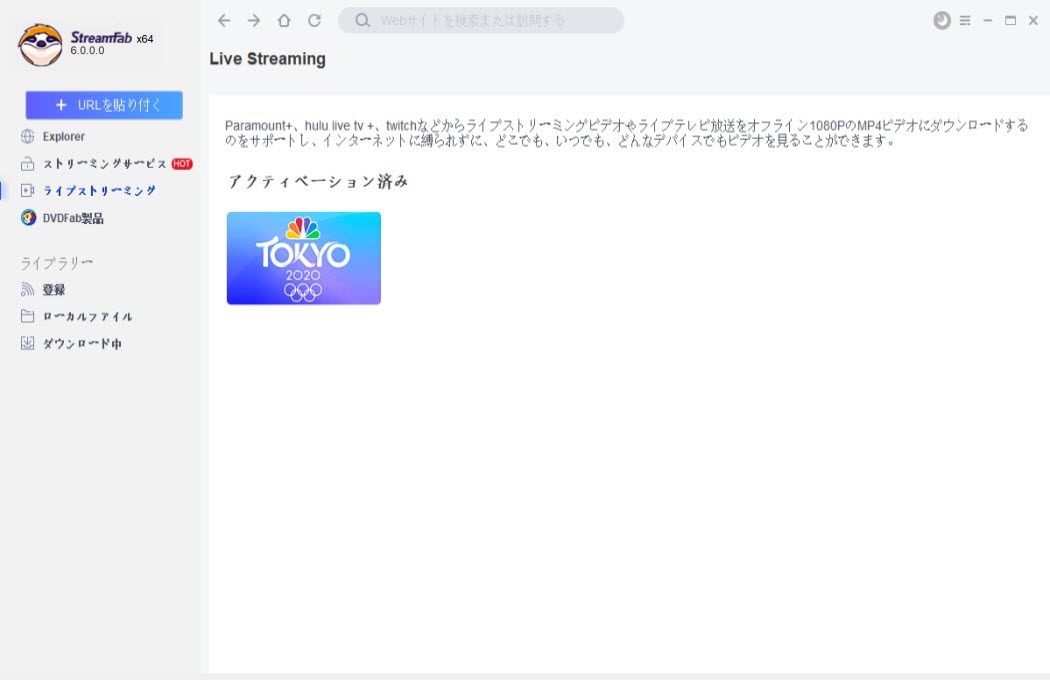1050x680 pixels.
Task: Go forward with the right arrow
Action: 254,21
